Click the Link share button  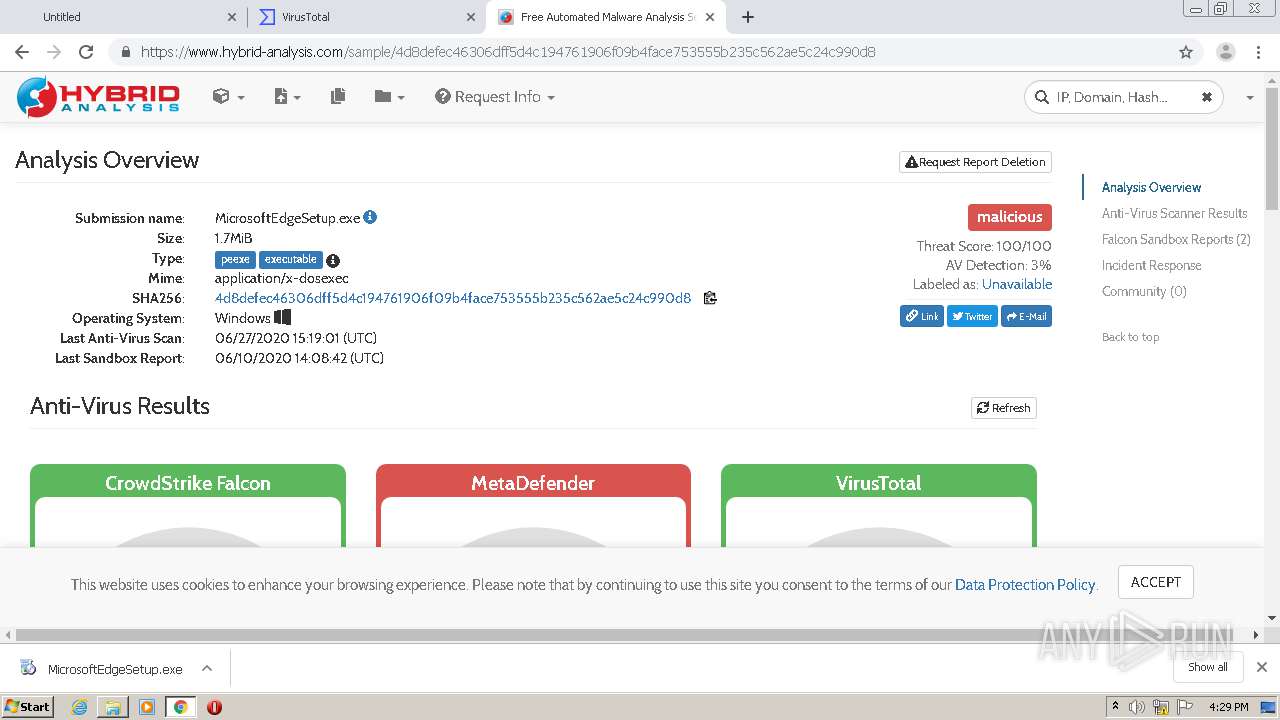922,316
